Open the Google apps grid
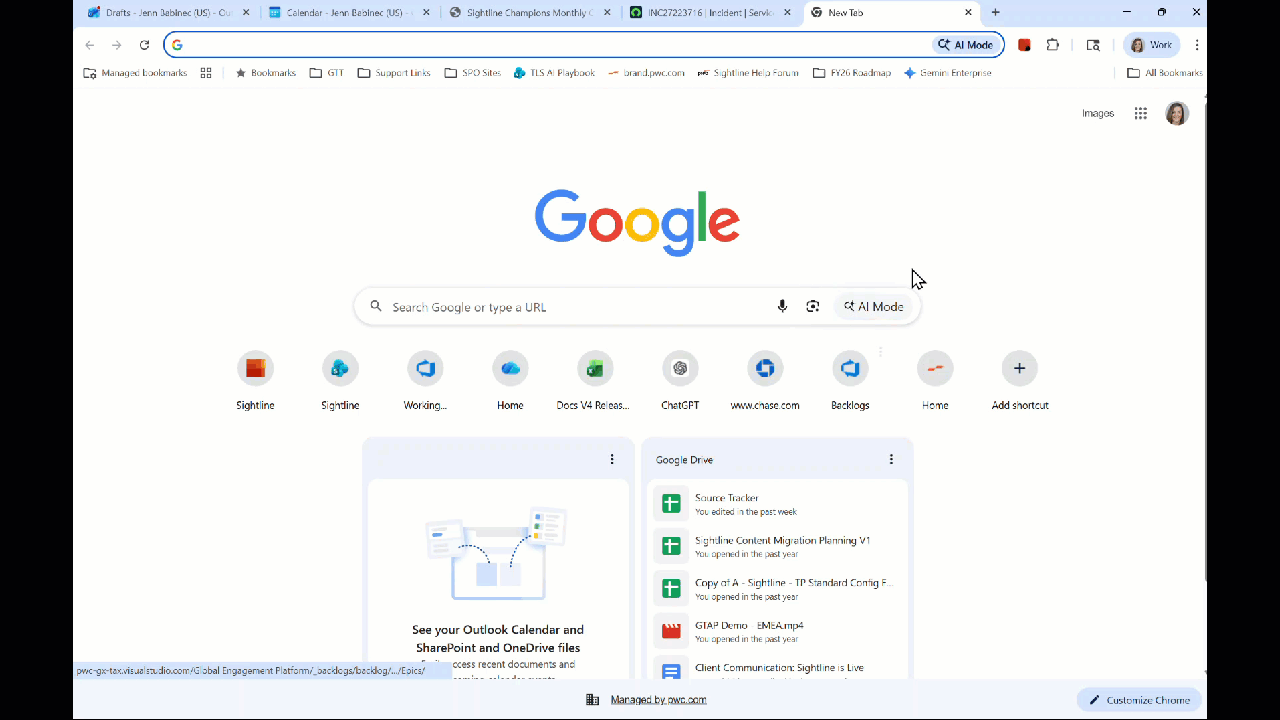Image resolution: width=1280 pixels, height=720 pixels. click(1141, 113)
